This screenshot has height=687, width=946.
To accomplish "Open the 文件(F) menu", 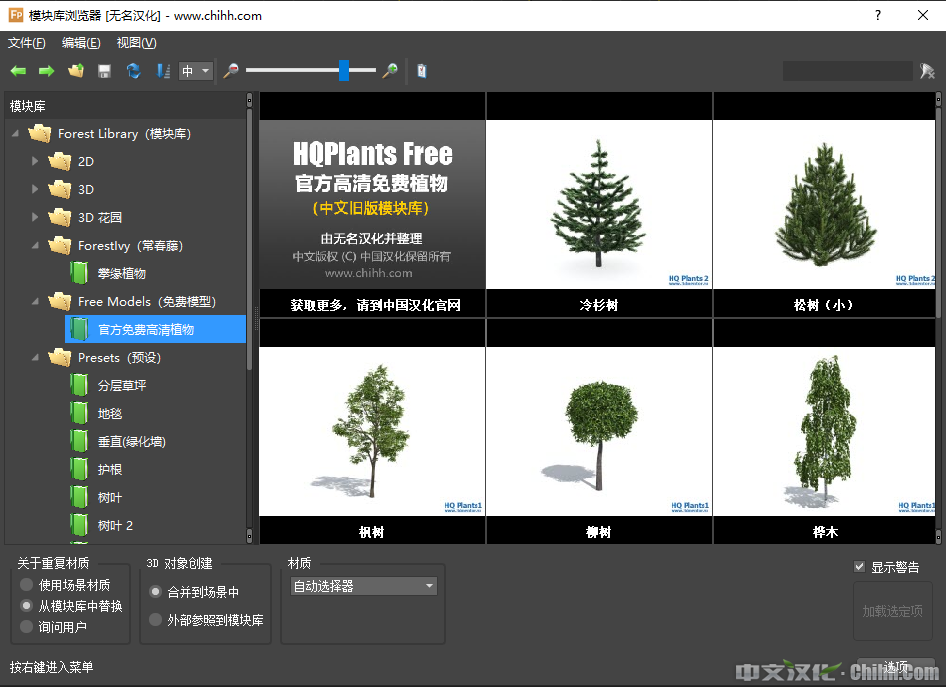I will [x=27, y=43].
